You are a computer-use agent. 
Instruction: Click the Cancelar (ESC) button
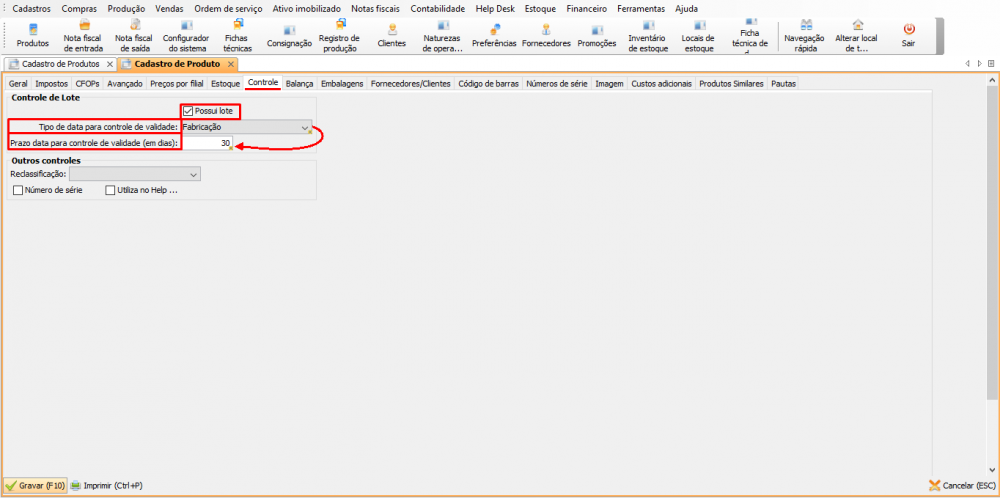pyautogui.click(x=962, y=486)
